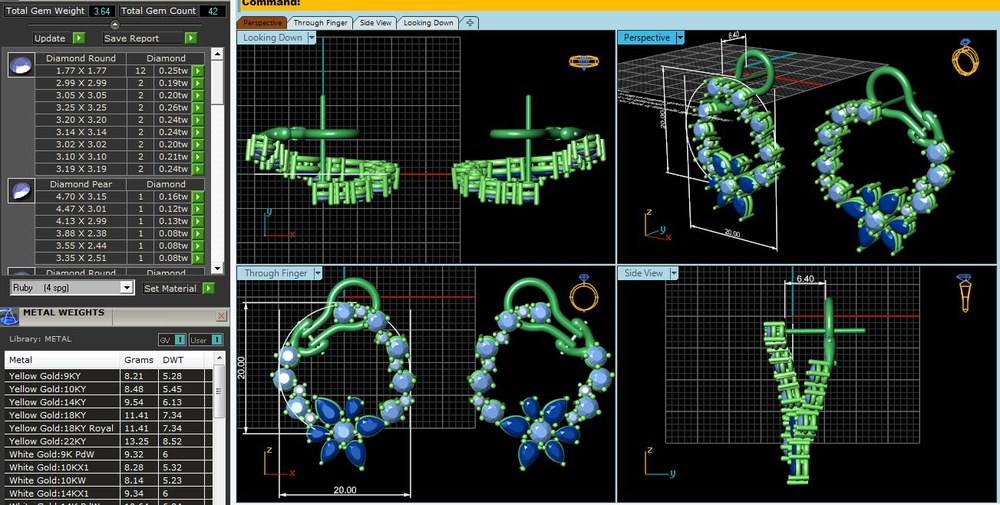Viewport: 1000px width, 505px height.
Task: Select the White Gold:10KX1 row
Action: (108, 467)
